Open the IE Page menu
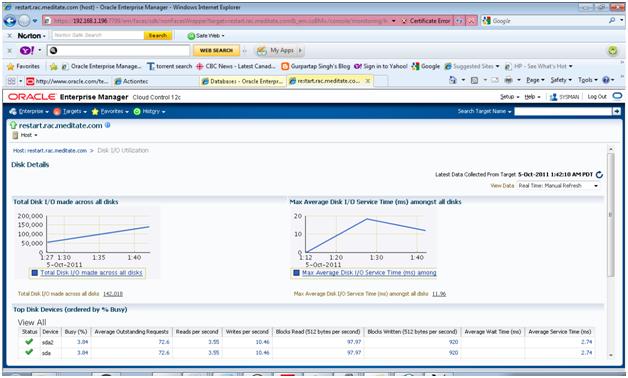The width and height of the screenshot is (628, 378). point(535,80)
